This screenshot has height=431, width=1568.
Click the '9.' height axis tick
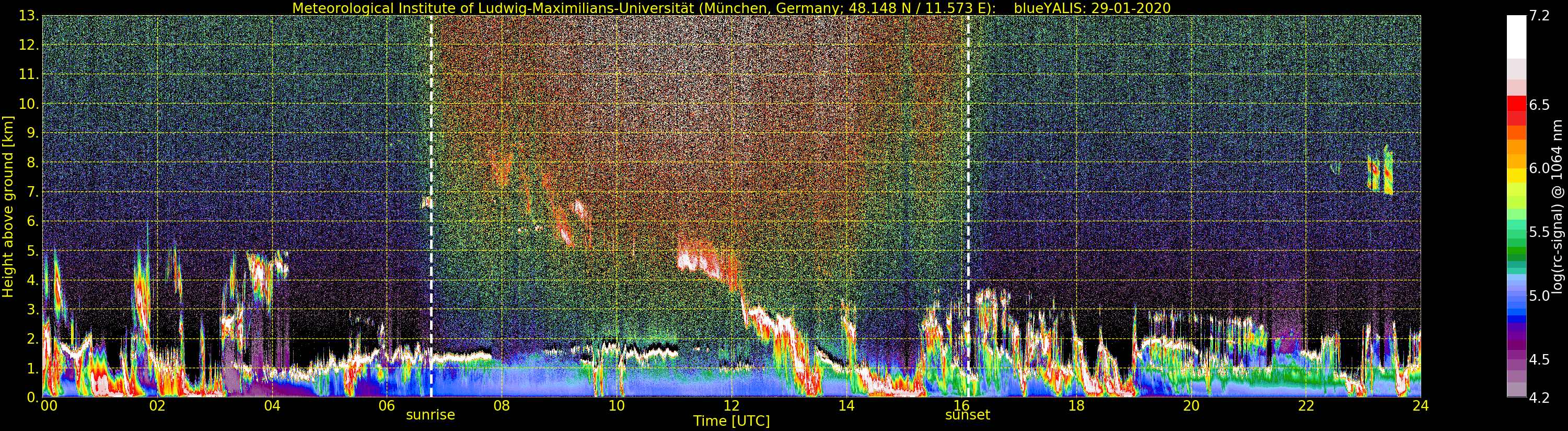[x=33, y=133]
